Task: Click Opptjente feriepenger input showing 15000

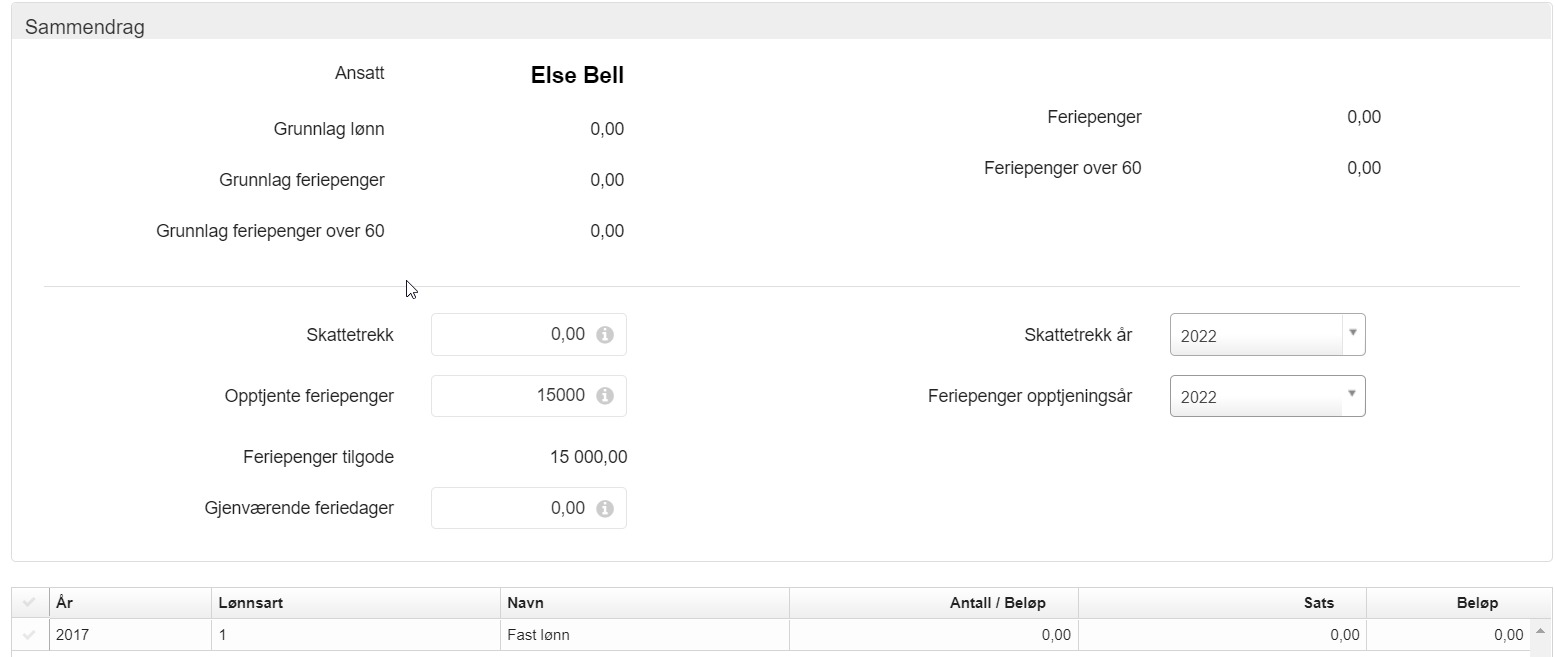Action: tap(512, 396)
